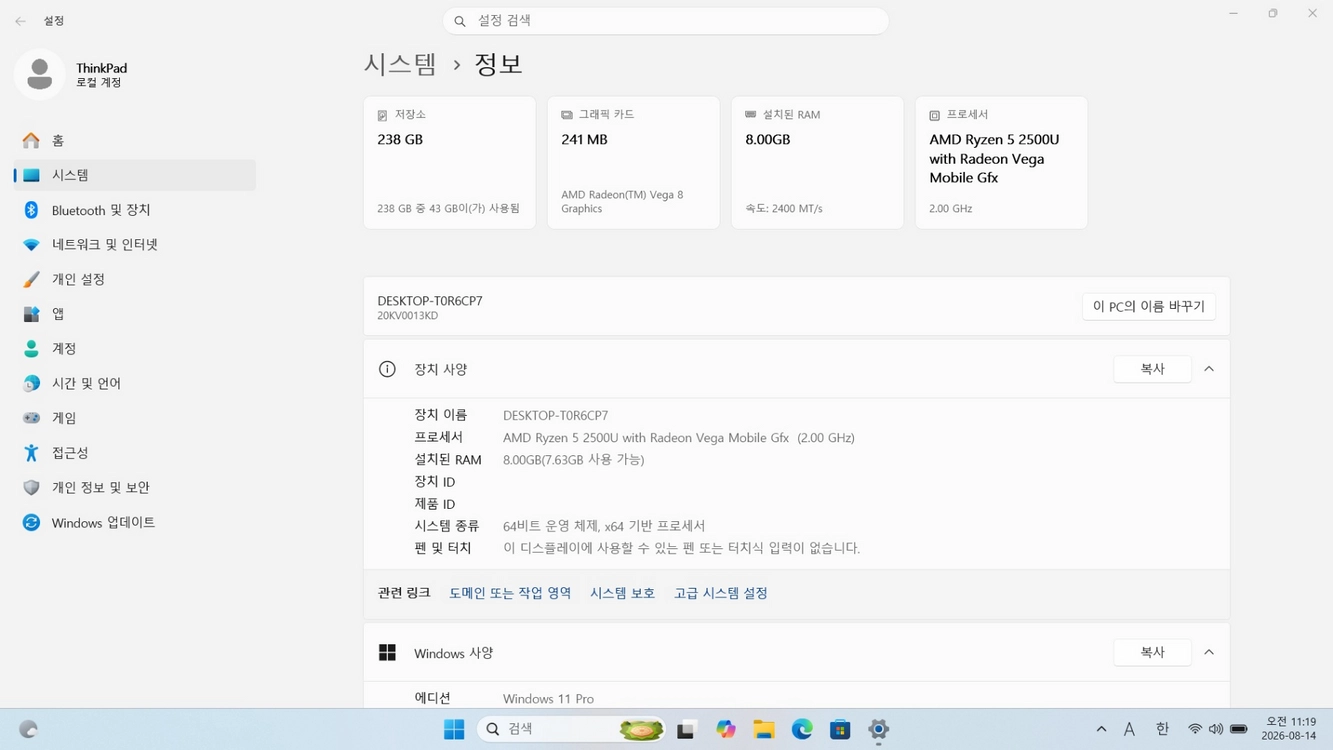
Task: Open the Windows Start menu
Action: [454, 730]
